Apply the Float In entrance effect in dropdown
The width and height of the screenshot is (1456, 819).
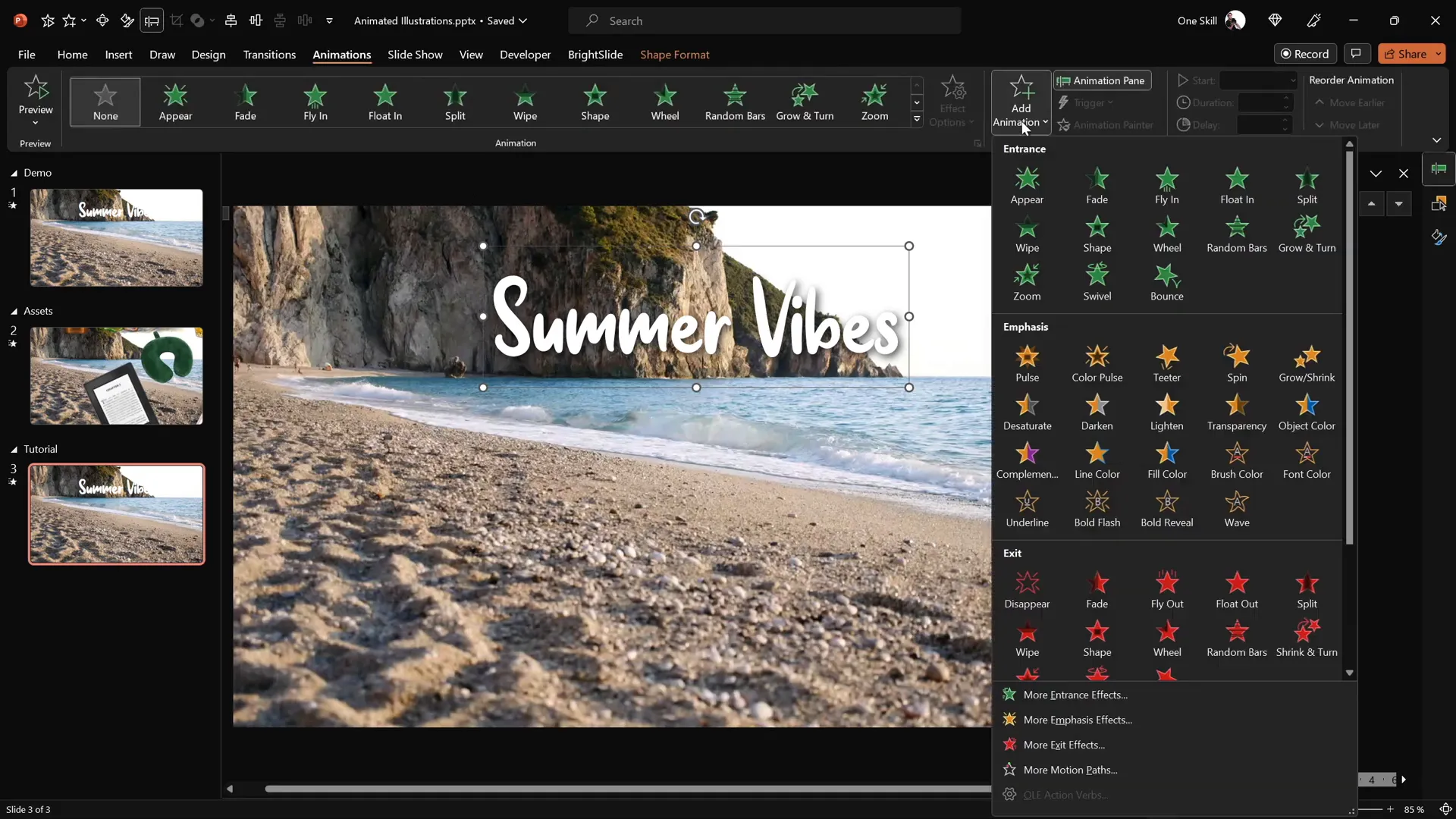coord(1236,186)
